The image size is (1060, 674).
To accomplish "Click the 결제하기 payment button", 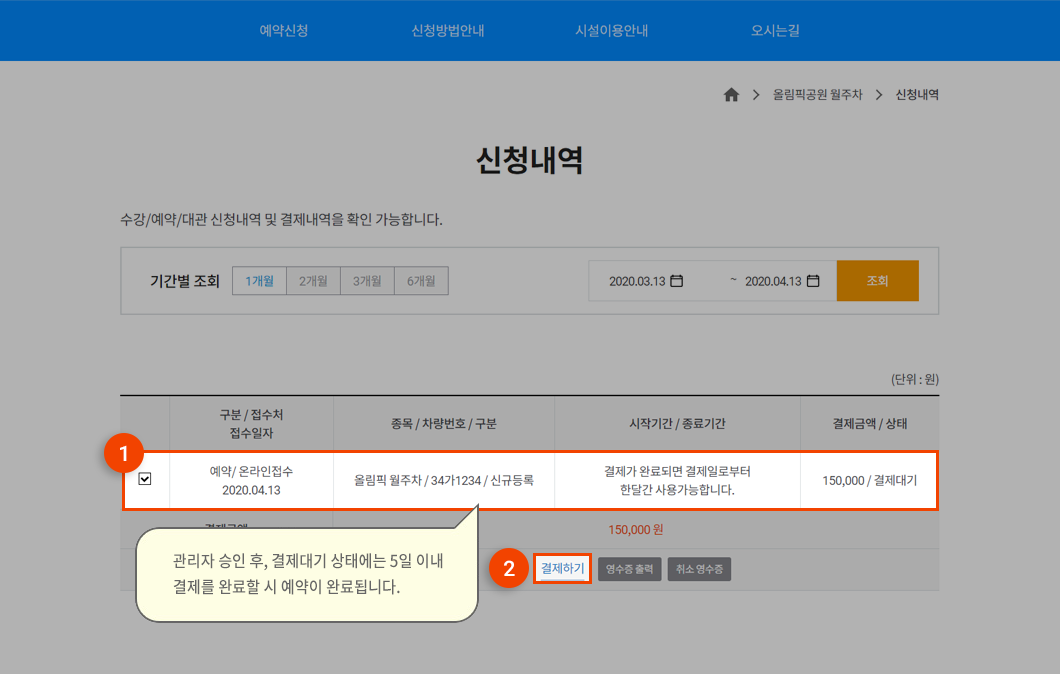I will pos(562,569).
